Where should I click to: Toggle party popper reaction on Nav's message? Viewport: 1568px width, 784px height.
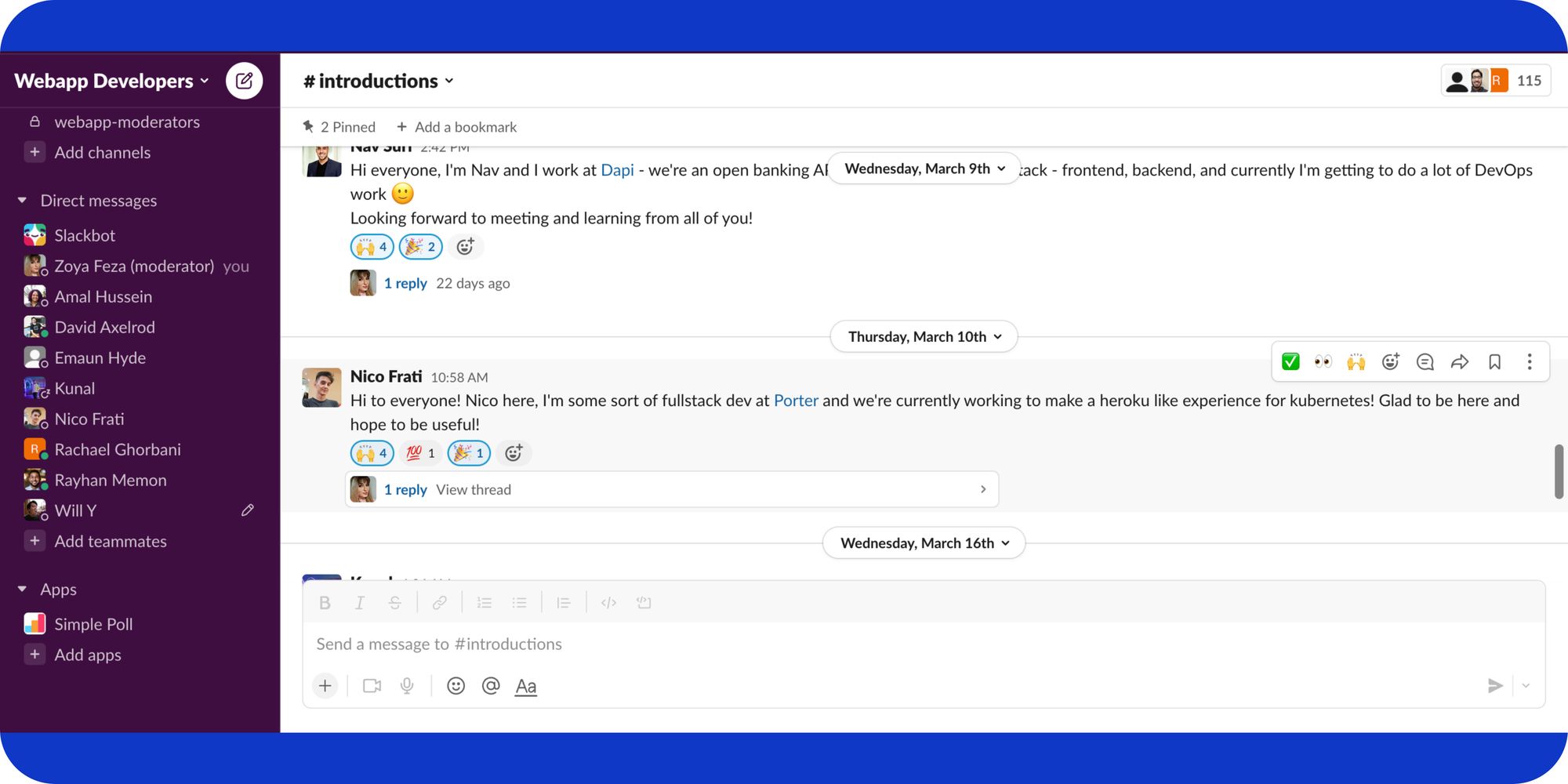click(x=421, y=247)
